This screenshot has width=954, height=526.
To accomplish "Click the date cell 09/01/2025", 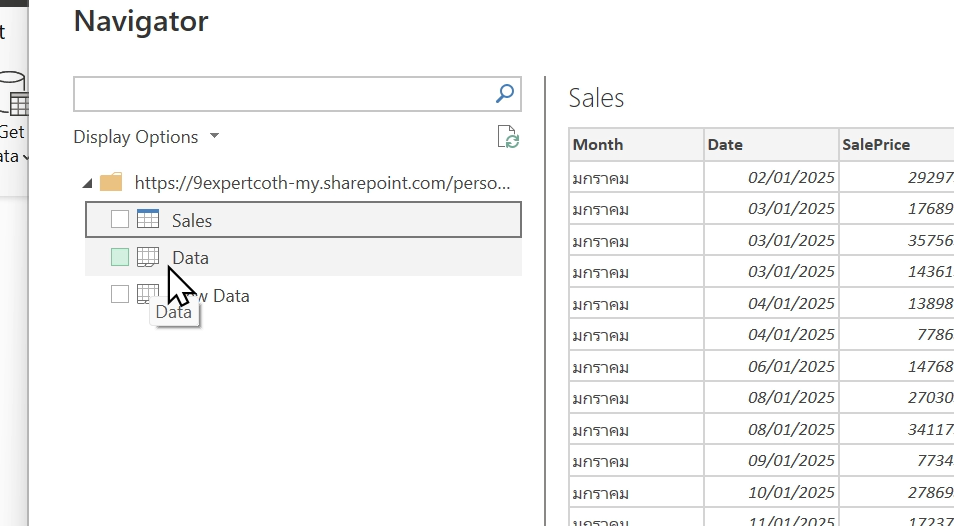I will coord(771,460).
